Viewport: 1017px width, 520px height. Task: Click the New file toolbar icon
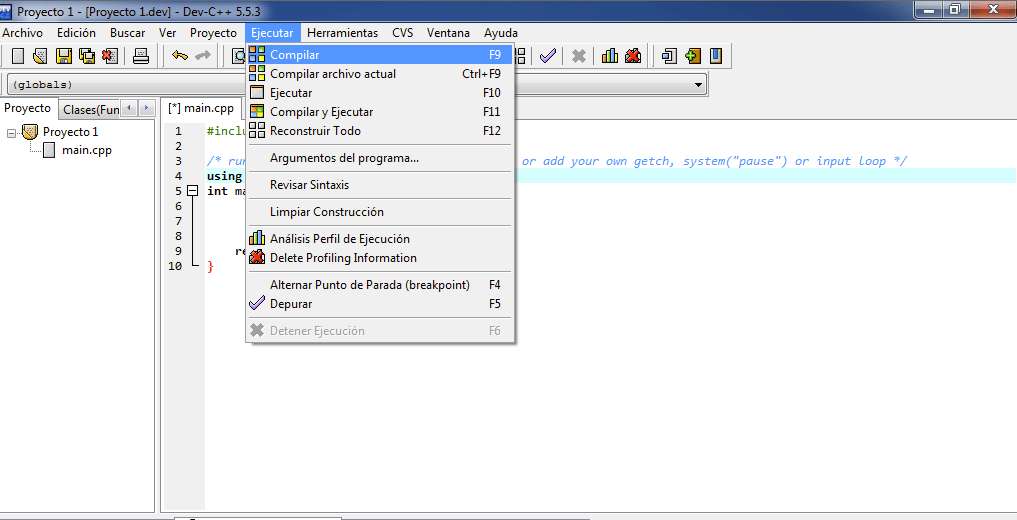point(18,56)
